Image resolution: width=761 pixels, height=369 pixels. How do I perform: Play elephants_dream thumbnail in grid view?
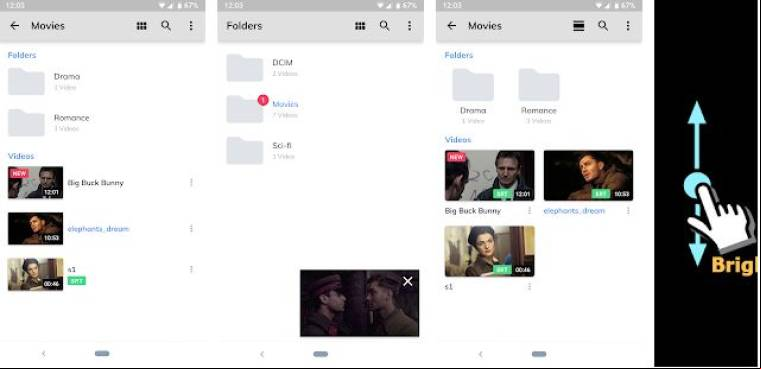click(x=588, y=175)
